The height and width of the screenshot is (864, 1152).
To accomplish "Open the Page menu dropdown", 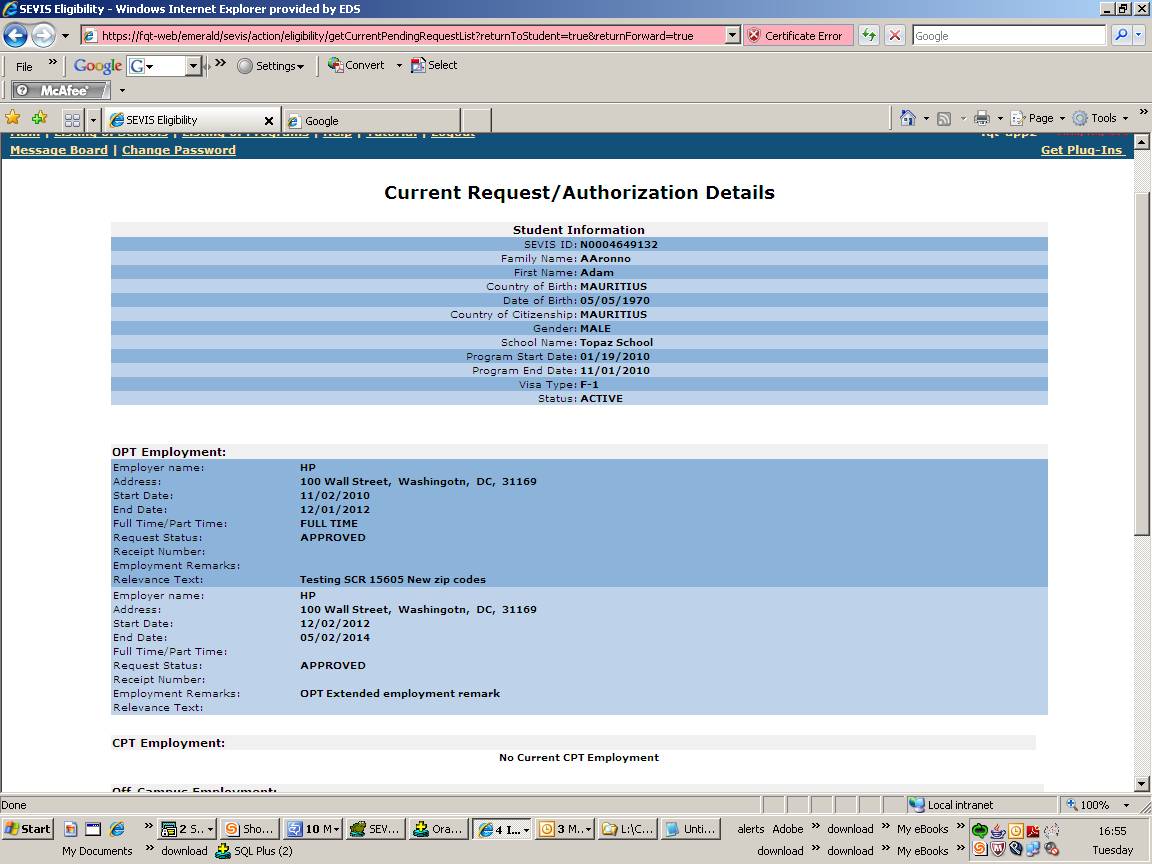I will pos(1040,118).
